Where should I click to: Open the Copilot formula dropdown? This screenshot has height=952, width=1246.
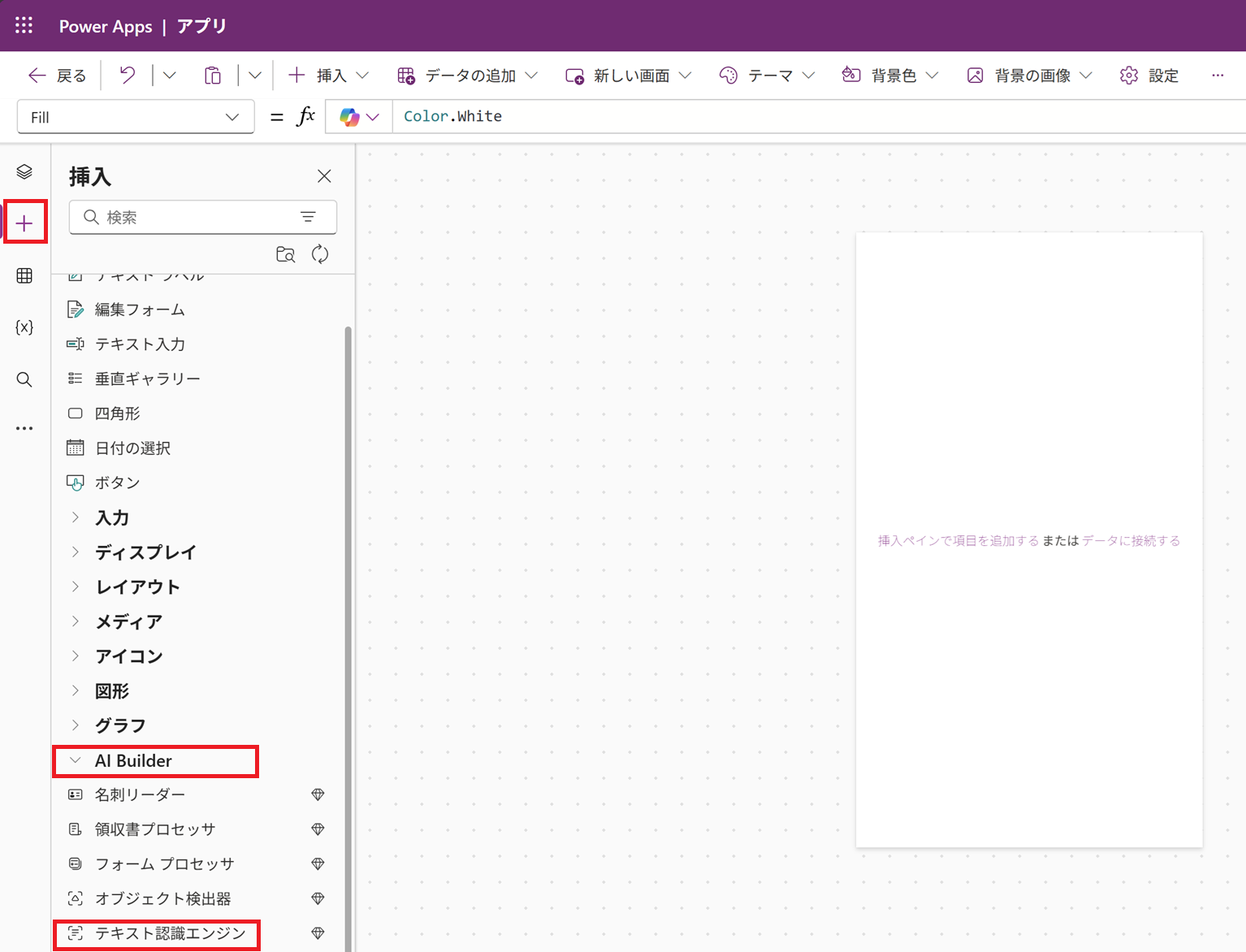coord(359,117)
